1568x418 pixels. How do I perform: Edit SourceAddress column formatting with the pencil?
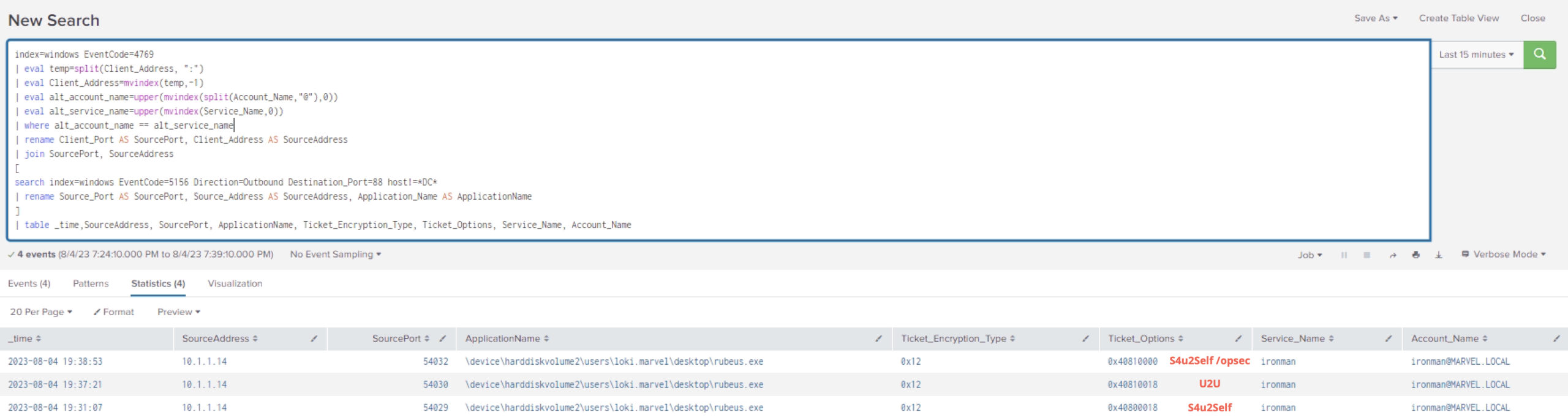(x=314, y=338)
